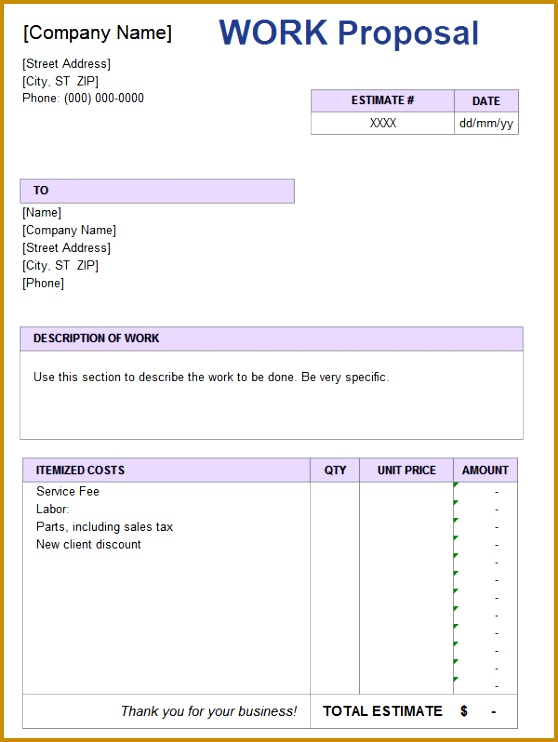Click the recipient [Phone] placeholder
Viewport: 558px width, 742px height.
click(43, 283)
